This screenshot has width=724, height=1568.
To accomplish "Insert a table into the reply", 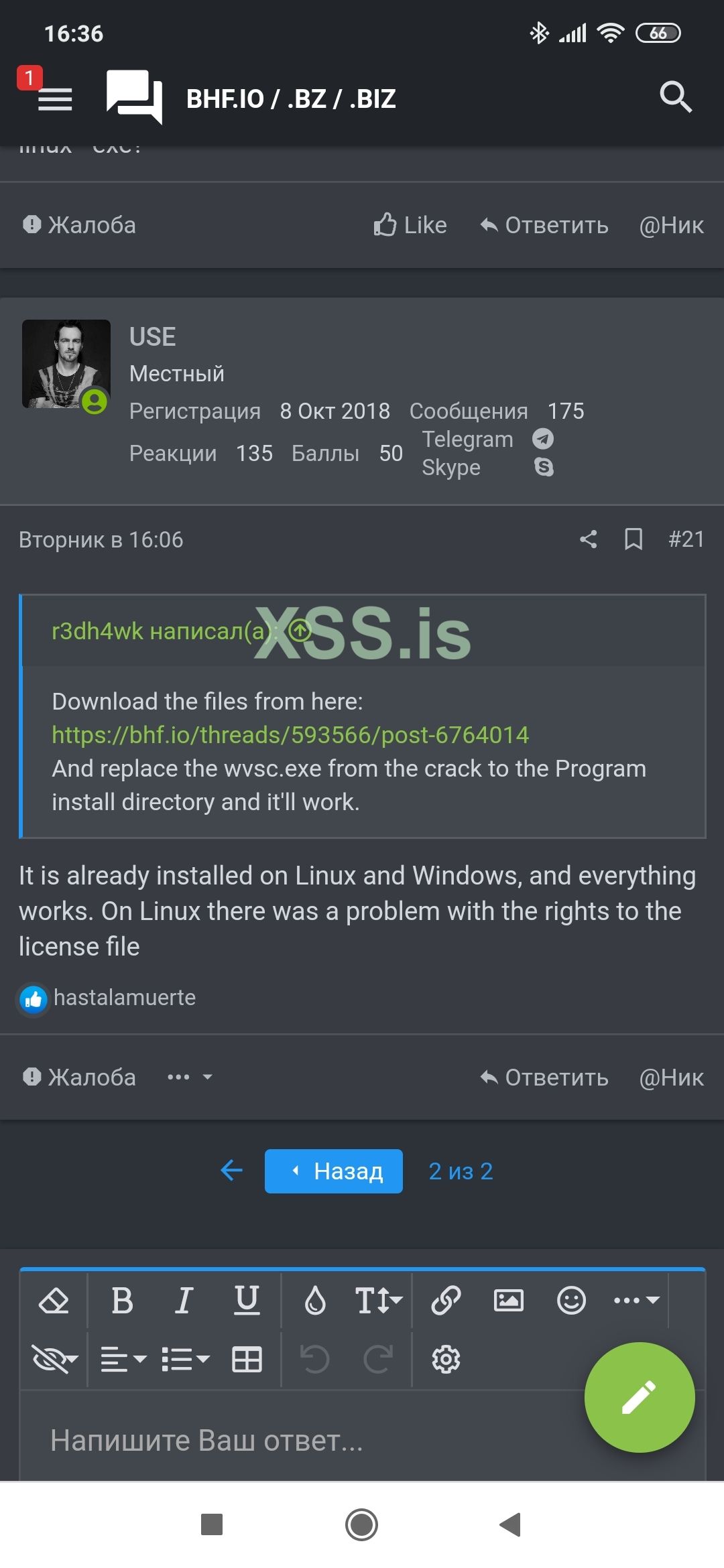I will coord(247,1359).
